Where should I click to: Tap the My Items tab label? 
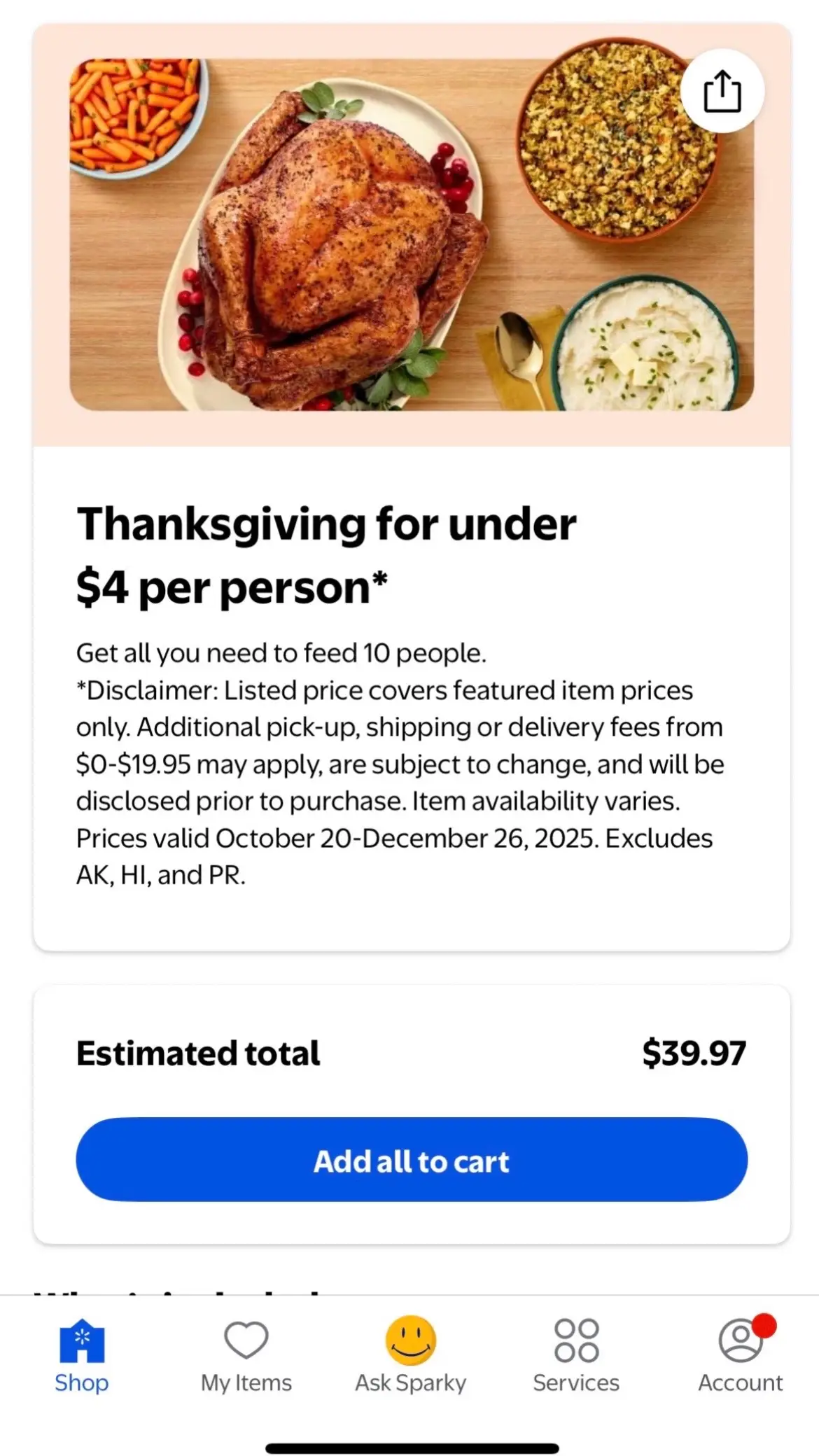tap(246, 1381)
